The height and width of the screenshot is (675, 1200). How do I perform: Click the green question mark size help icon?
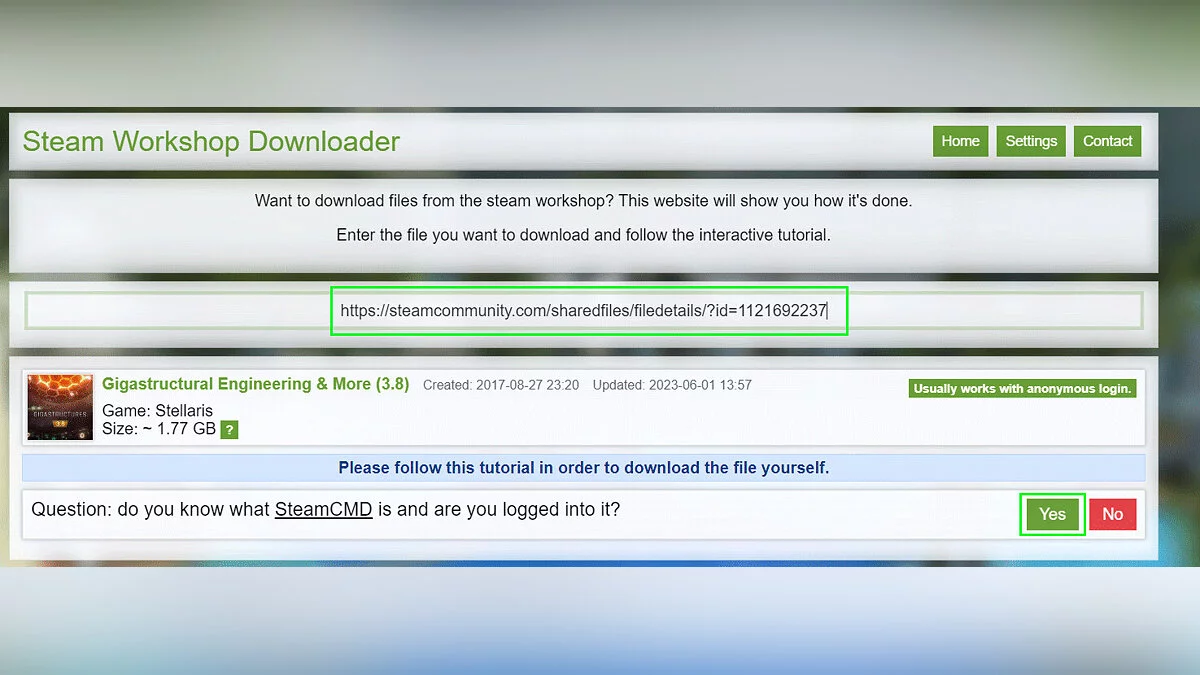point(229,430)
